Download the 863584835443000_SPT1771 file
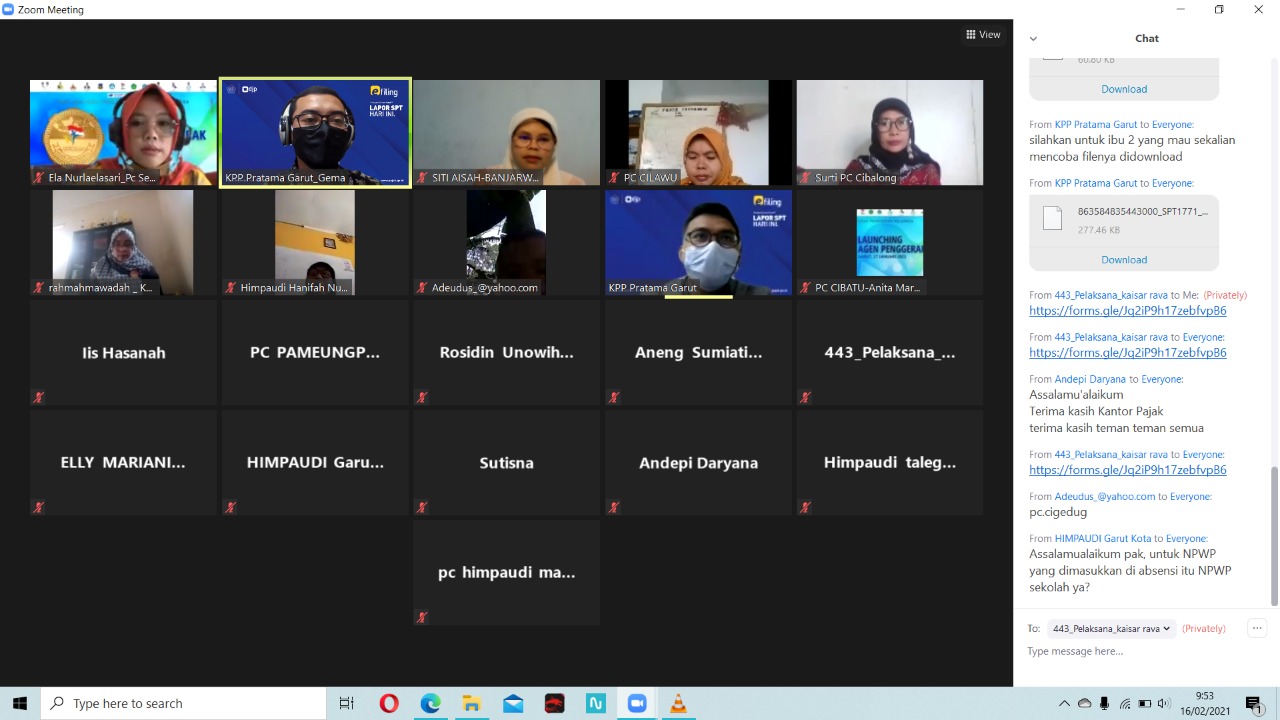The width and height of the screenshot is (1280, 720). pos(1124,260)
